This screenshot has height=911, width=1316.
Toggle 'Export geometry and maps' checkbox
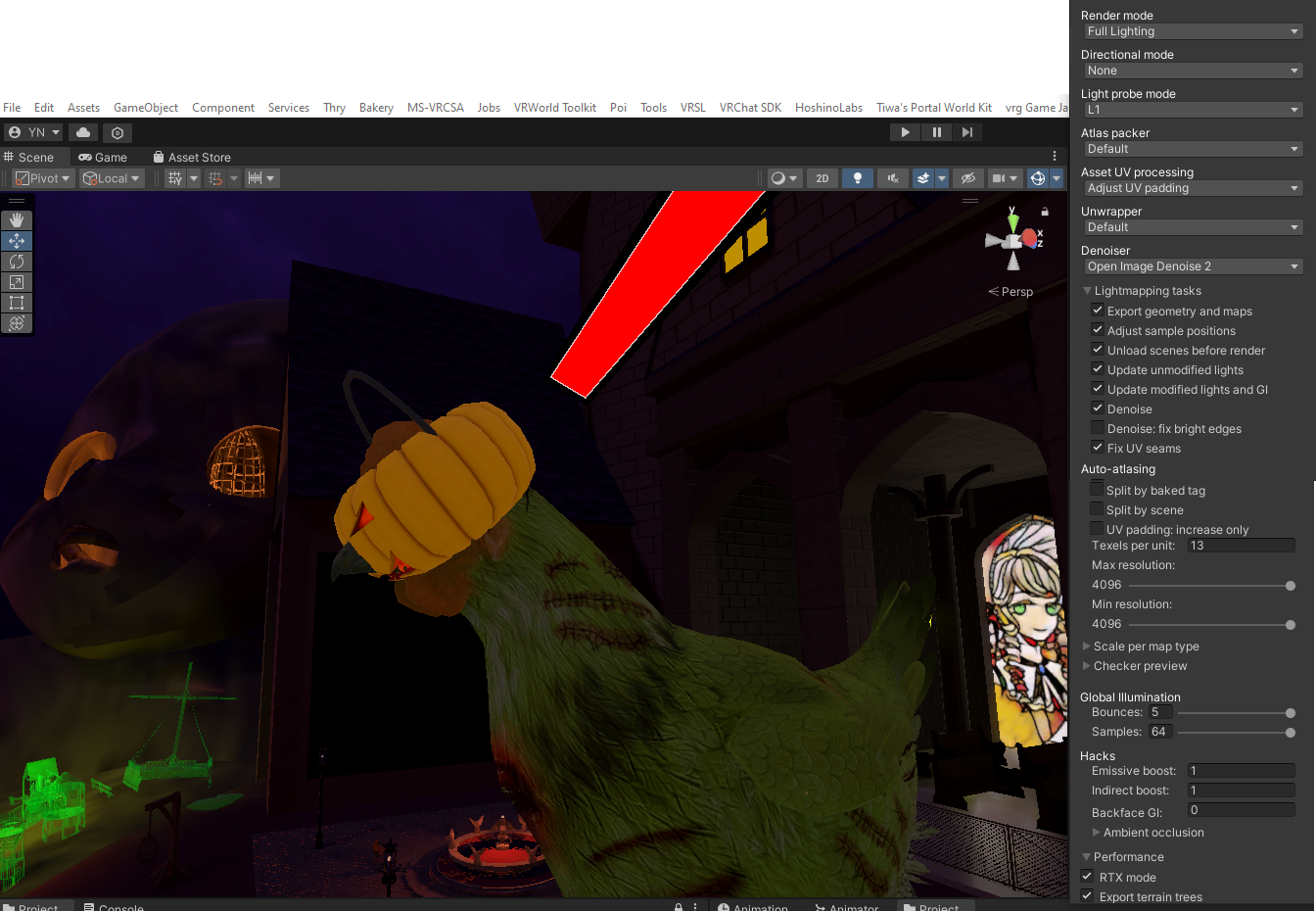1098,311
